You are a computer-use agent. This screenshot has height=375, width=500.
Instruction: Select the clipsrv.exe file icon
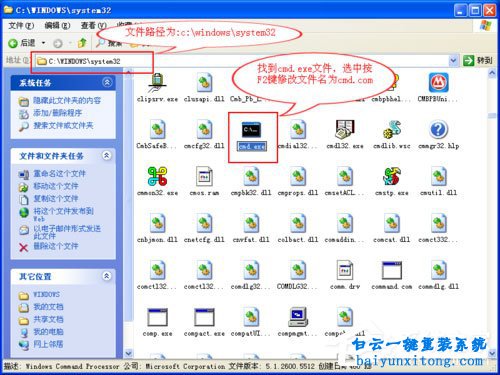pos(157,83)
